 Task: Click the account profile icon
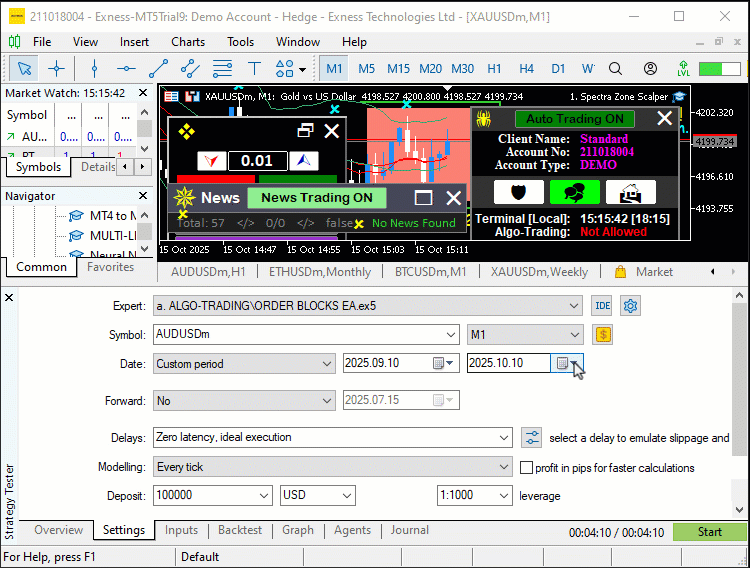pos(651,68)
